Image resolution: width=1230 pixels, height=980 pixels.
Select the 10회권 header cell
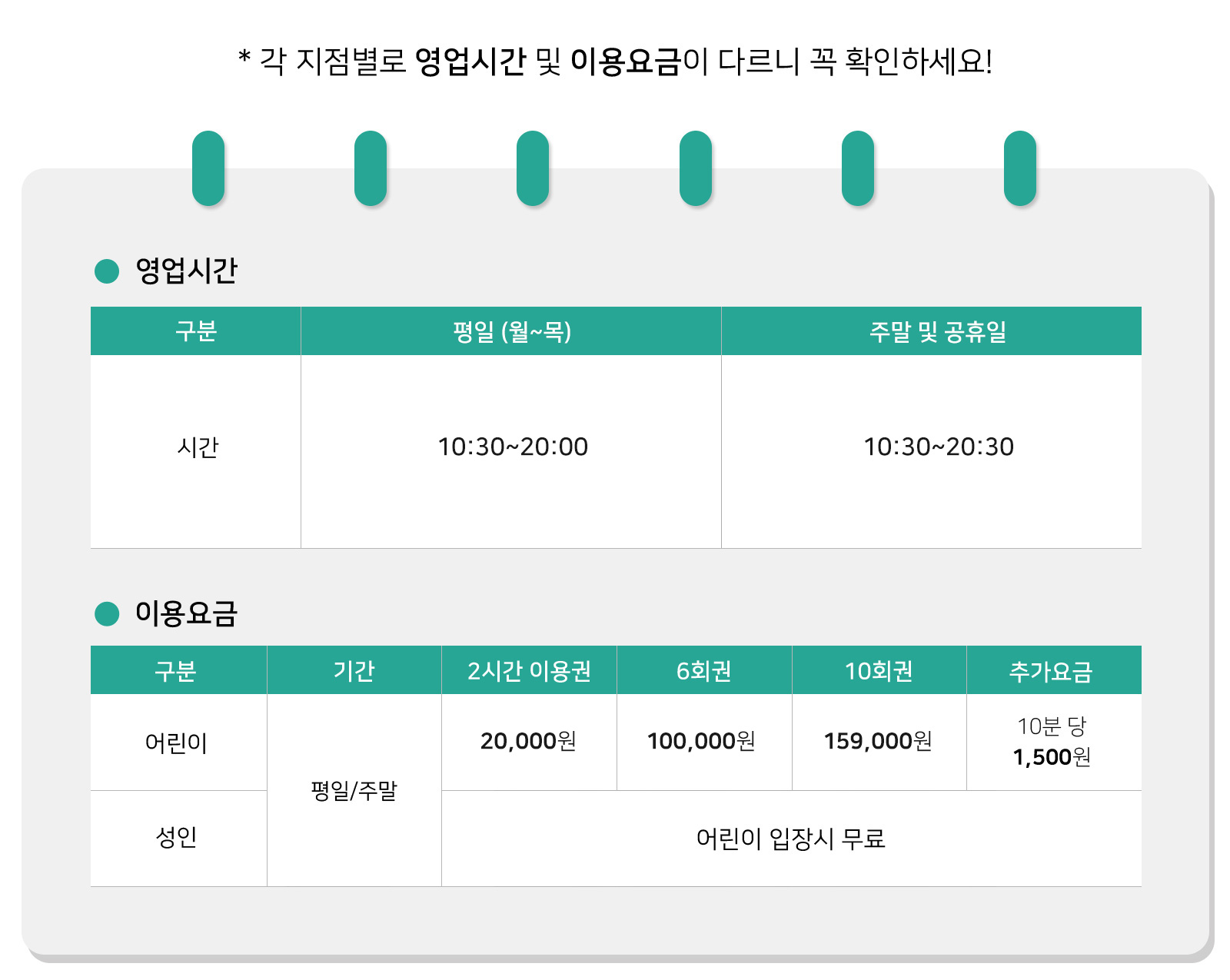tap(879, 671)
